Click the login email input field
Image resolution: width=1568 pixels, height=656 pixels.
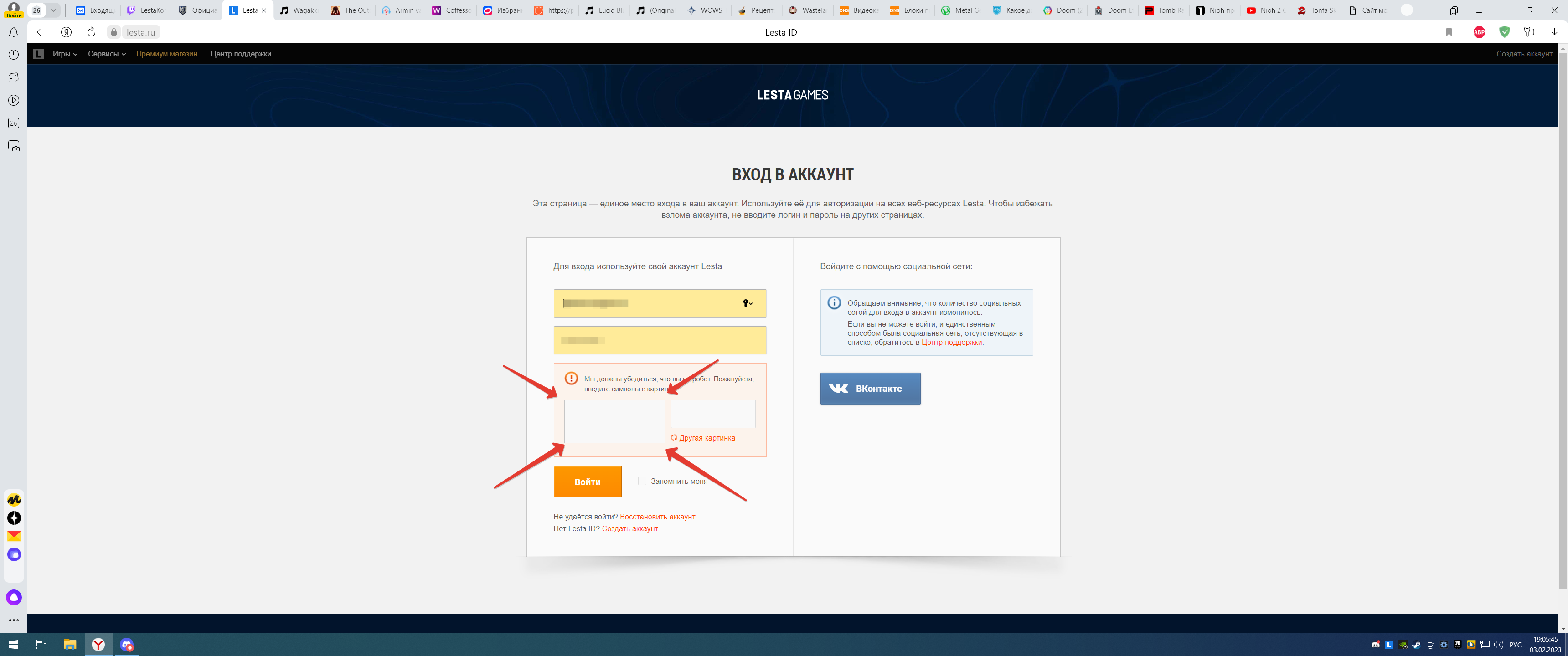(x=660, y=303)
